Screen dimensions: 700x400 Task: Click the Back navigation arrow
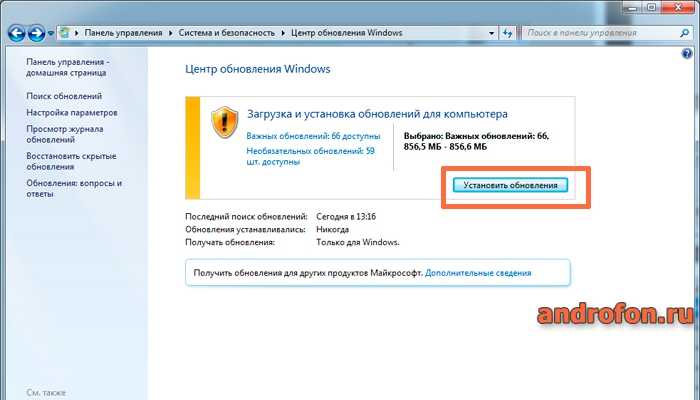click(x=17, y=33)
